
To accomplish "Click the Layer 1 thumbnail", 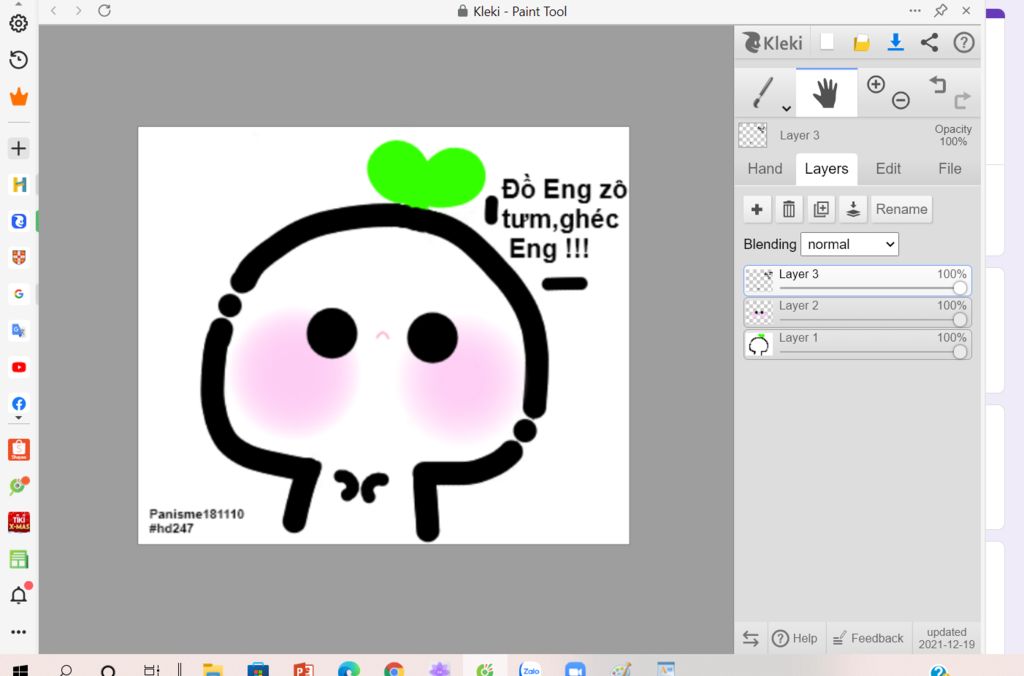I will (x=759, y=344).
